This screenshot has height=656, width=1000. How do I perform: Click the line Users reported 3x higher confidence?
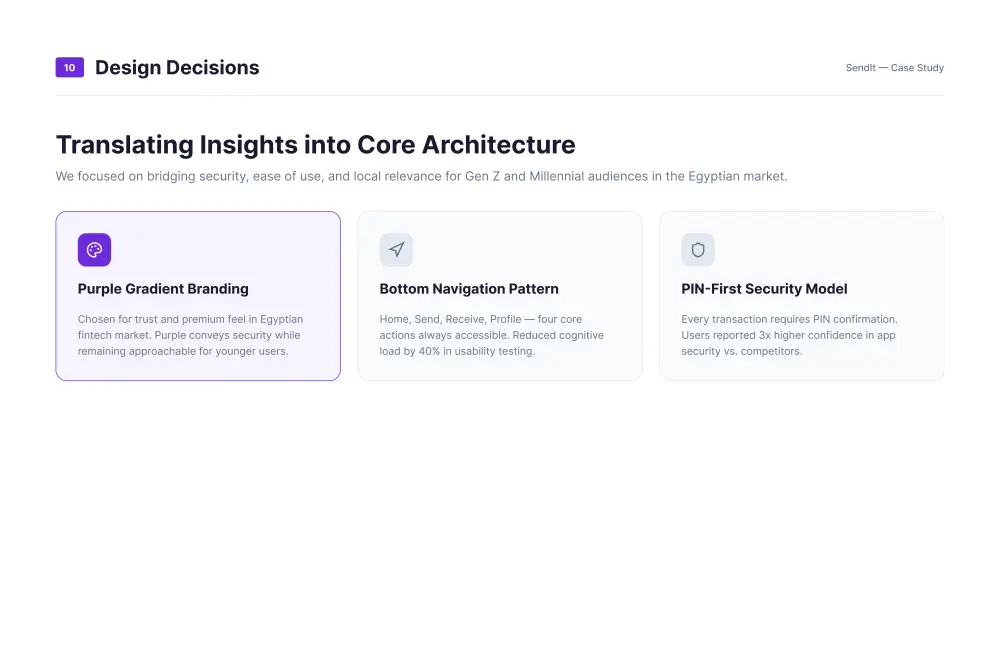(x=788, y=335)
